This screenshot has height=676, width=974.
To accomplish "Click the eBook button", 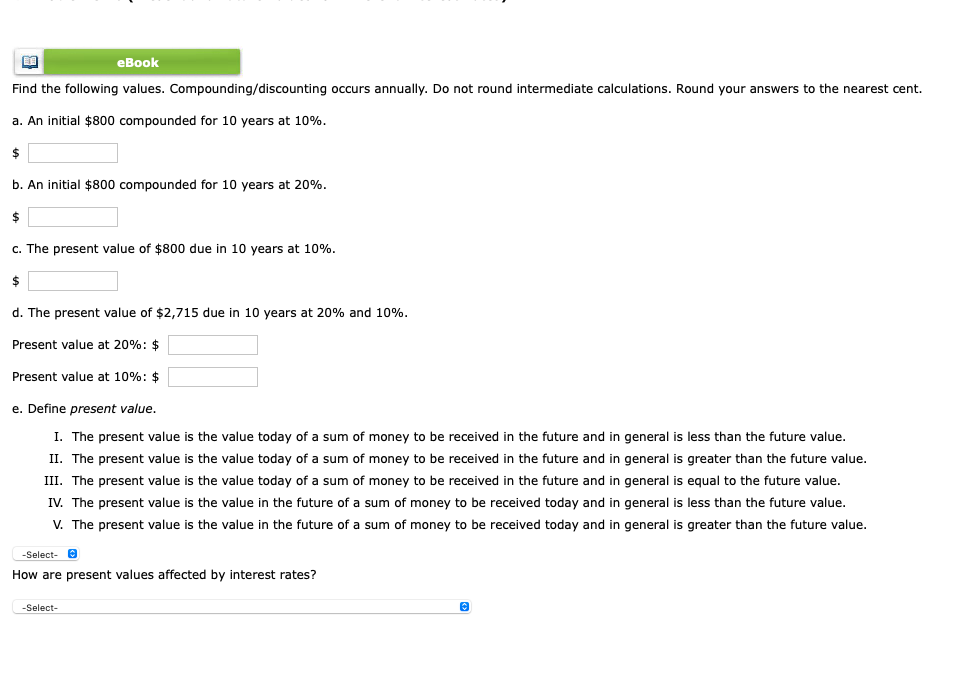I will pos(139,61).
